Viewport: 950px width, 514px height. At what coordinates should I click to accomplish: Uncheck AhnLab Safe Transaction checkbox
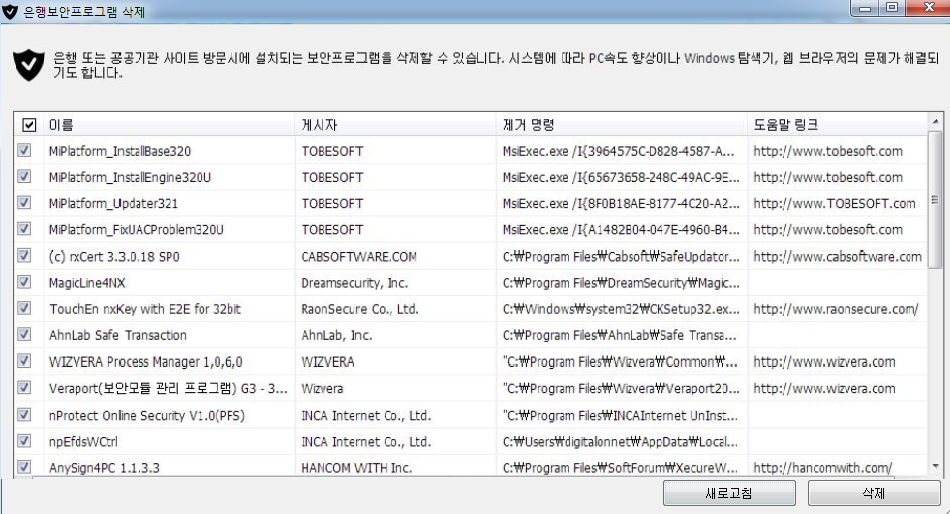tap(24, 335)
